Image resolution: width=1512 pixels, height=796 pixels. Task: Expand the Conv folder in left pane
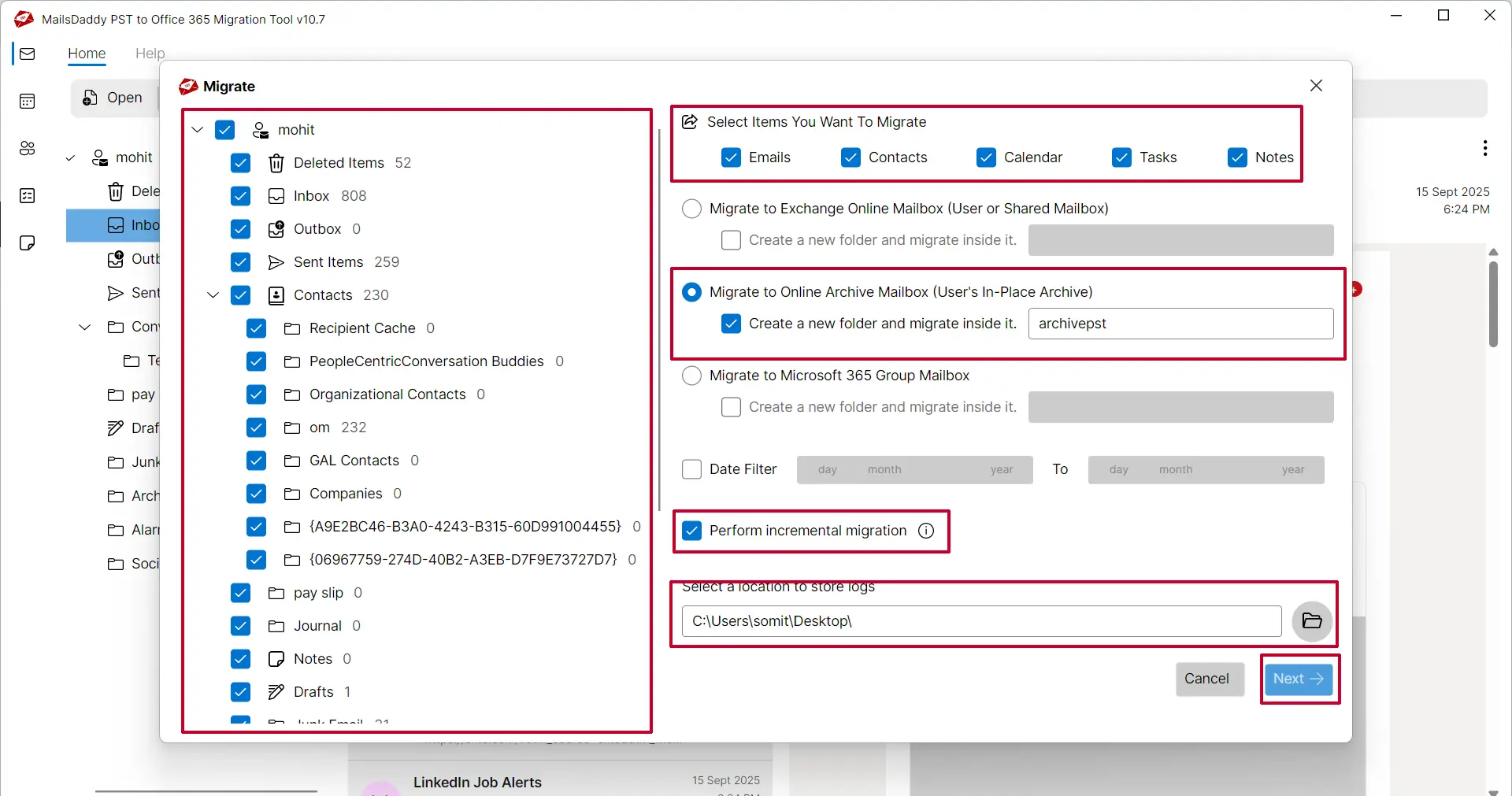(83, 327)
